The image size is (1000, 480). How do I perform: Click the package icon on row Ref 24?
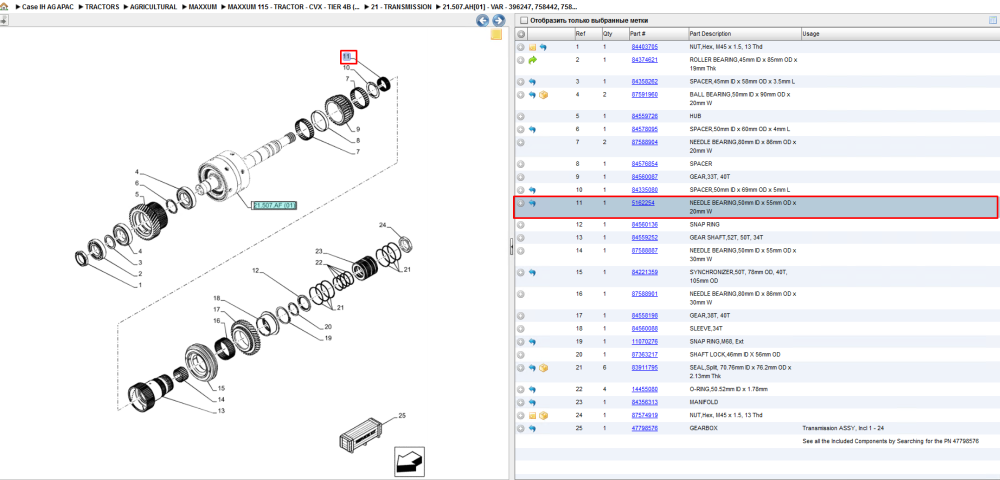[x=543, y=415]
